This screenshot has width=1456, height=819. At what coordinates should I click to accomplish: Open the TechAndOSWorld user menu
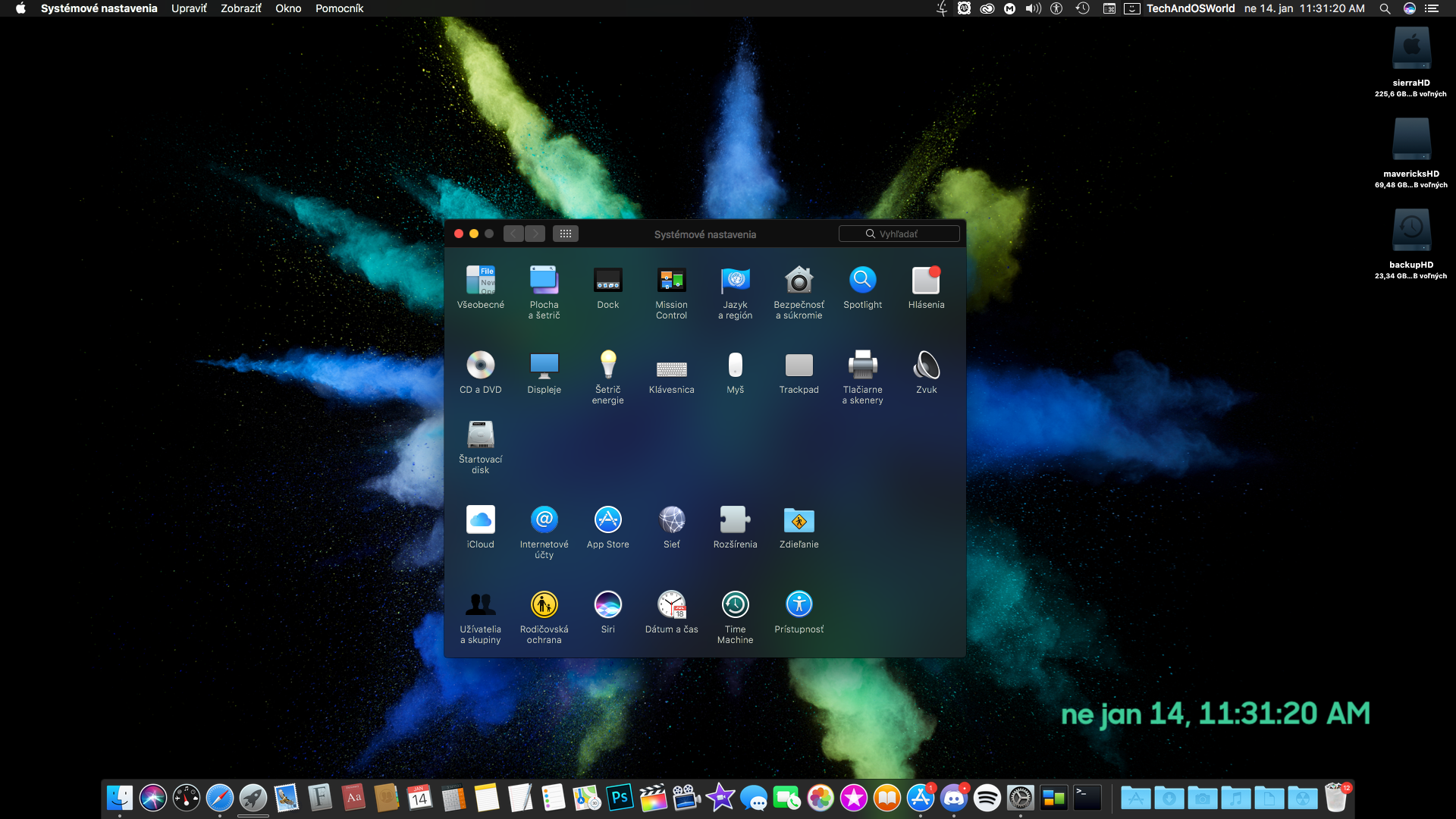click(1190, 8)
